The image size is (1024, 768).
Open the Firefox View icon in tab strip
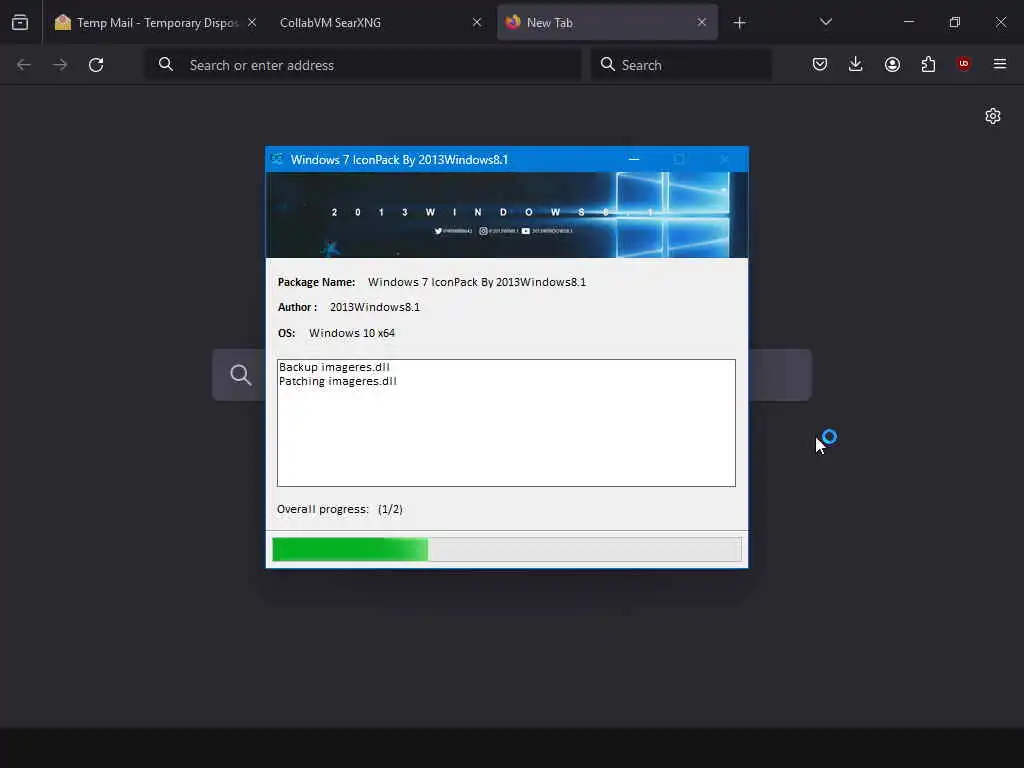coord(20,23)
